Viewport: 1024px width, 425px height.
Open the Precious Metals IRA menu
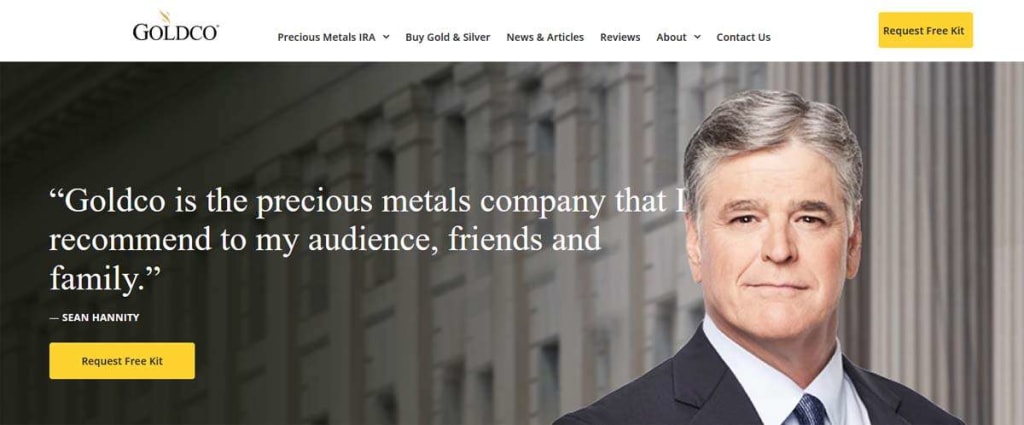327,37
